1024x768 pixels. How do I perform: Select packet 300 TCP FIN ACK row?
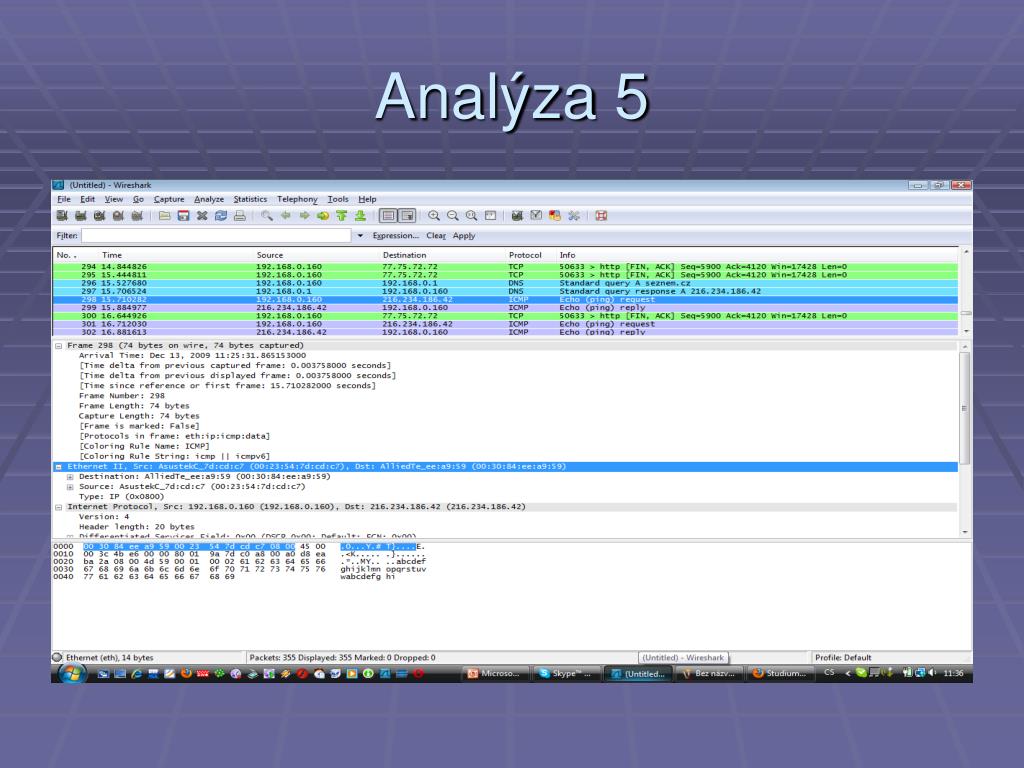tap(505, 316)
